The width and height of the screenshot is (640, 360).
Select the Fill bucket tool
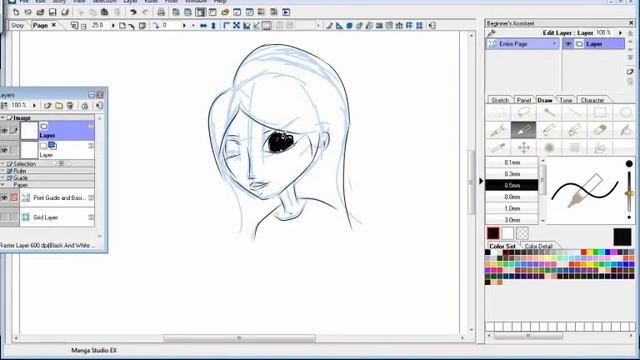tap(625, 130)
